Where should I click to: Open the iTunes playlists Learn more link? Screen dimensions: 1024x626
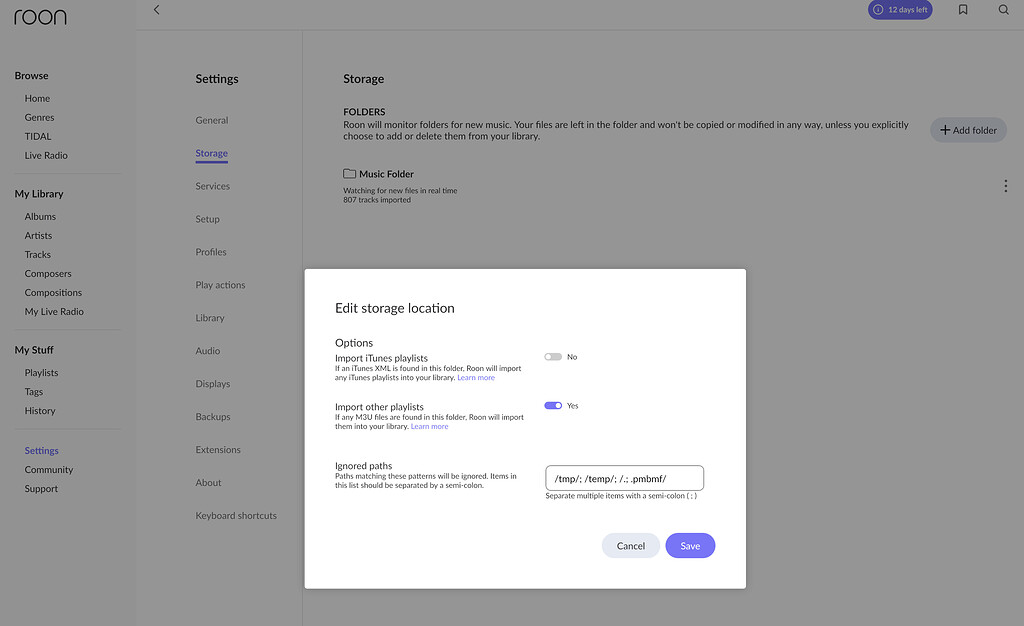[476, 377]
